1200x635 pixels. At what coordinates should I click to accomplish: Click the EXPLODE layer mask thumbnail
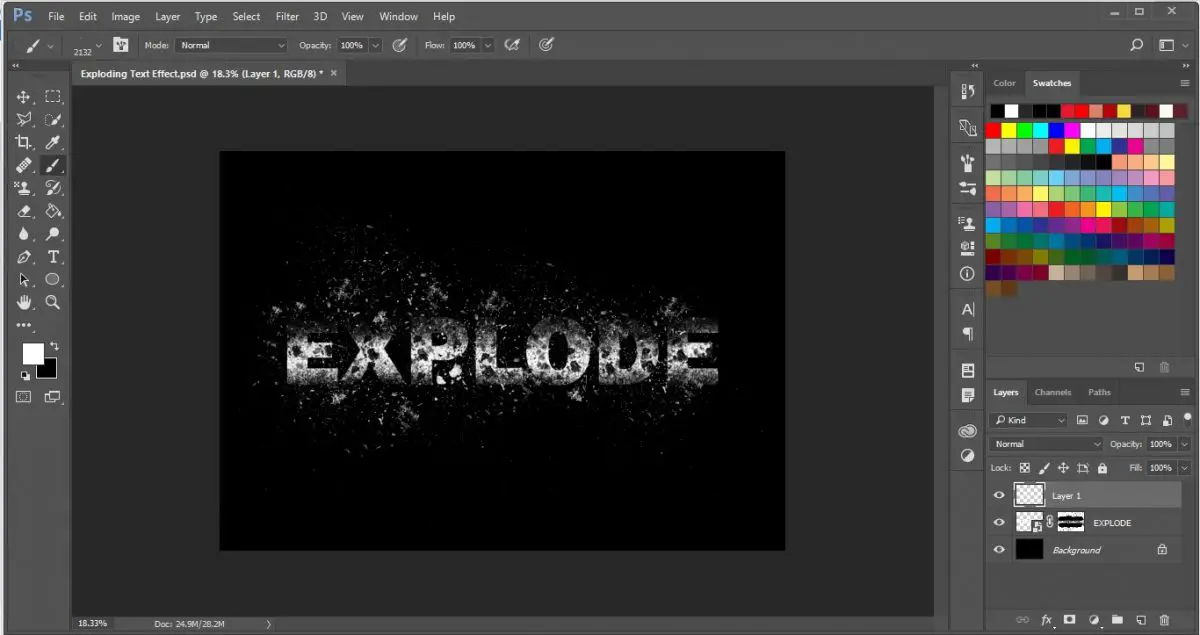click(x=1069, y=522)
